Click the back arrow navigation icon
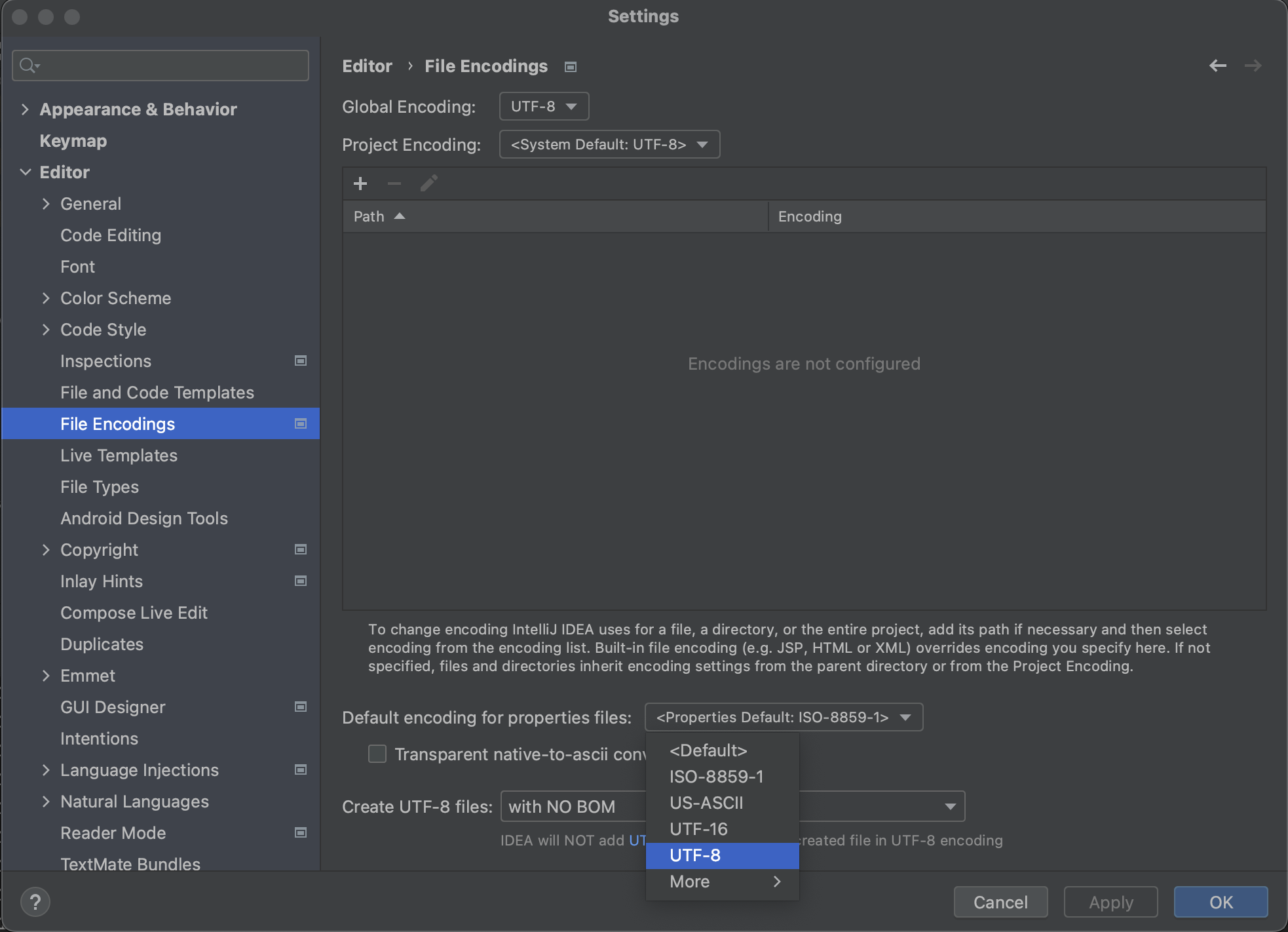This screenshot has width=1288, height=932. point(1217,66)
